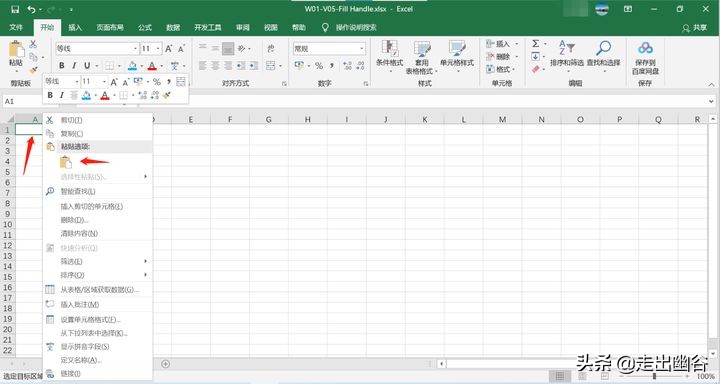The height and width of the screenshot is (384, 720).
Task: Open the number format 常规 dropdown
Action: [x=362, y=49]
